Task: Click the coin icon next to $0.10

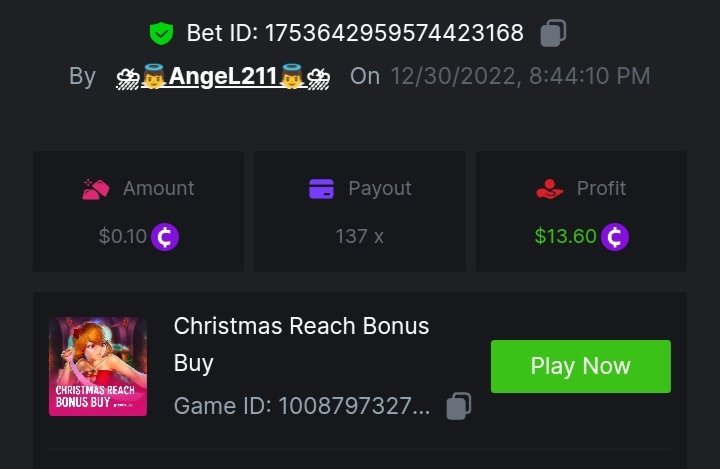Action: (165, 237)
